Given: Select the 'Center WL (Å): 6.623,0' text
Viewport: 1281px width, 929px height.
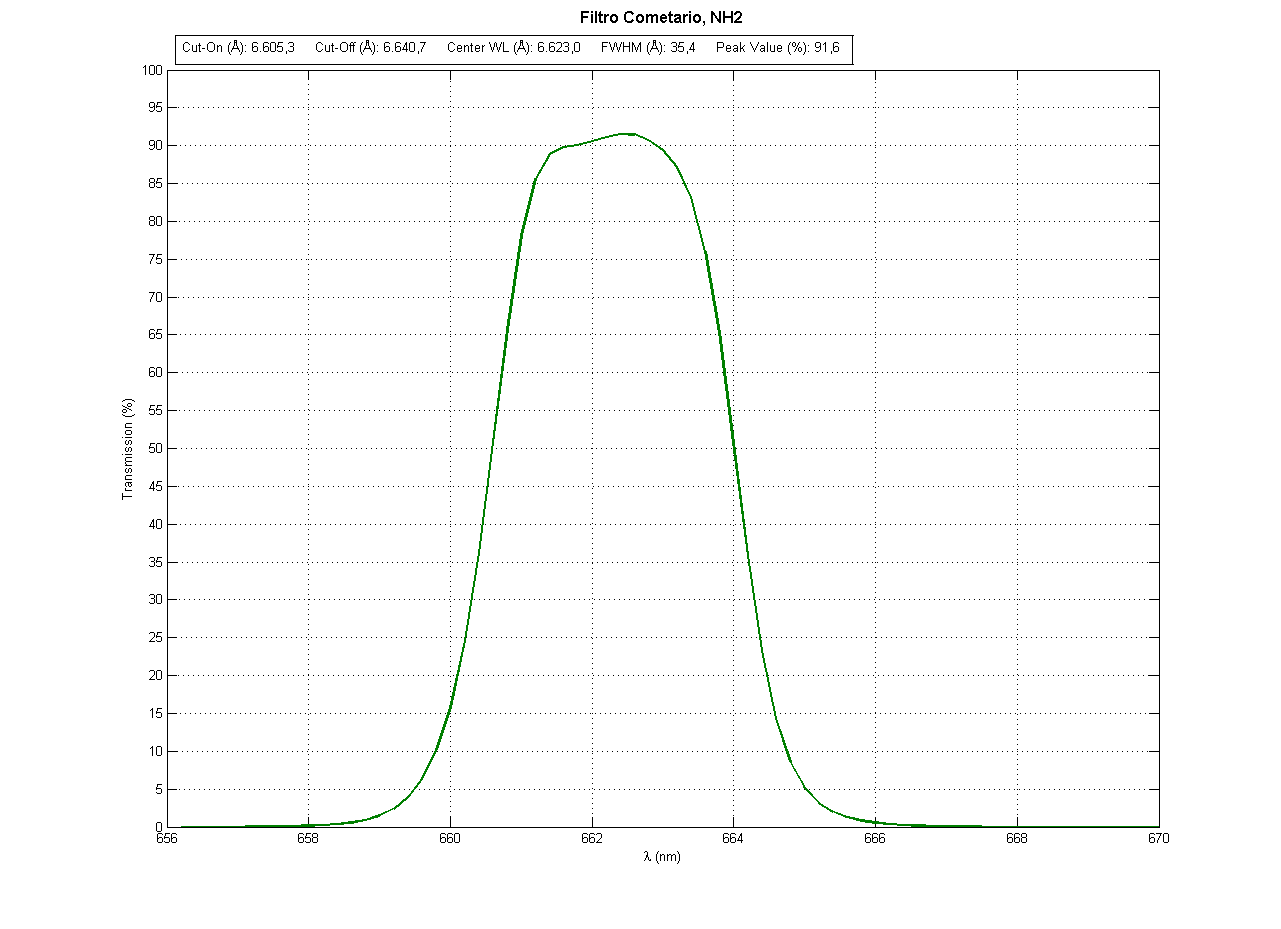Looking at the screenshot, I should click(514, 48).
